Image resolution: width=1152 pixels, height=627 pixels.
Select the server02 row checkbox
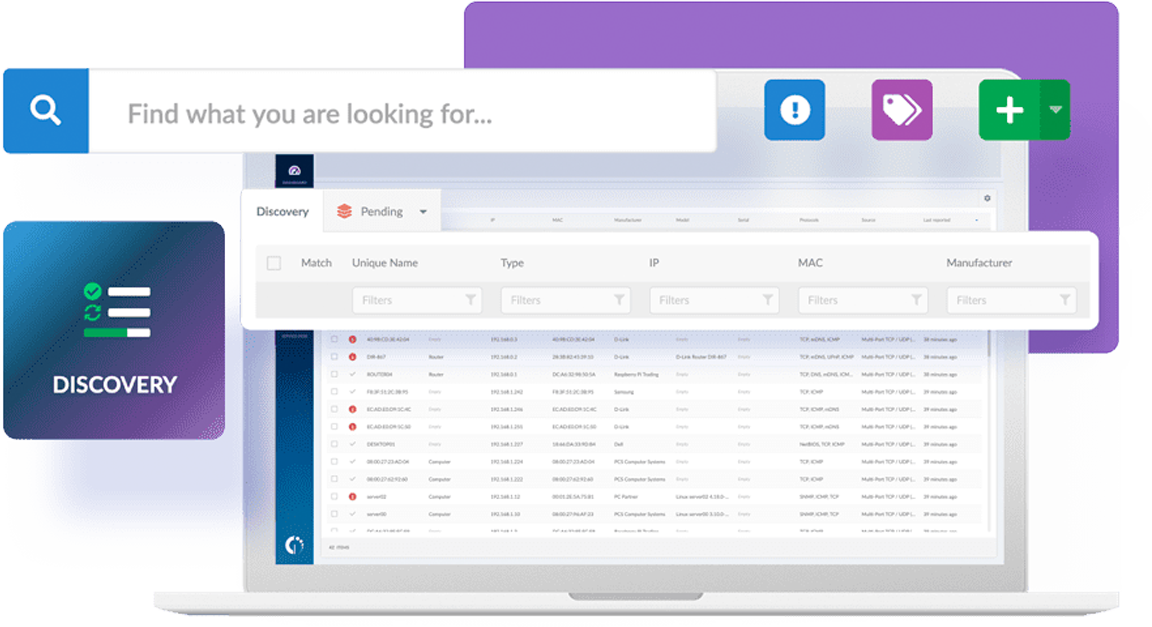tap(334, 497)
